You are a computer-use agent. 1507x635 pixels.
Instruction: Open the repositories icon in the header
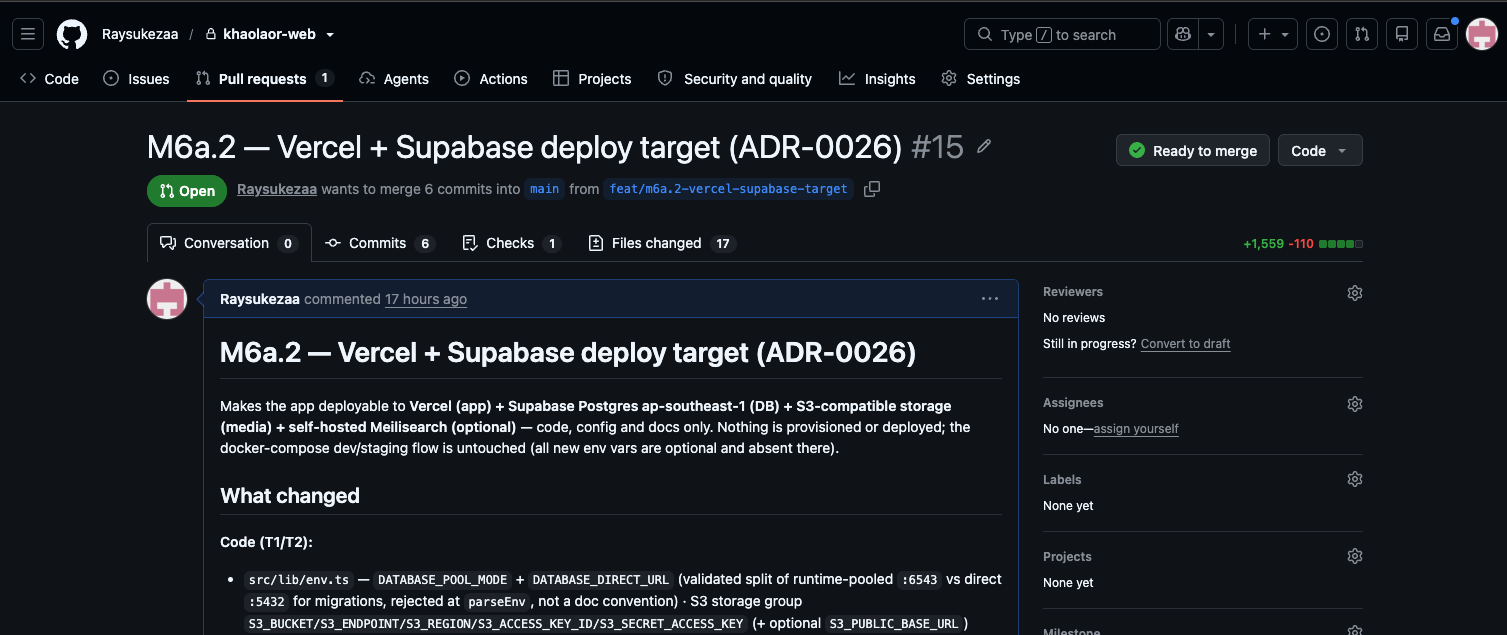tap(1402, 34)
